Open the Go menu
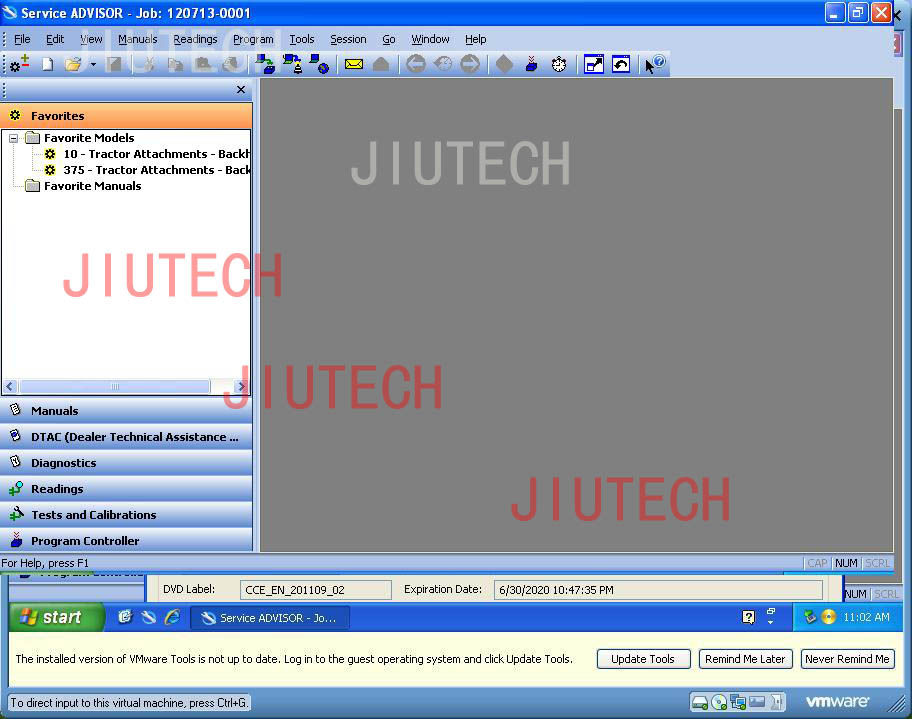The image size is (912, 719). pos(389,39)
